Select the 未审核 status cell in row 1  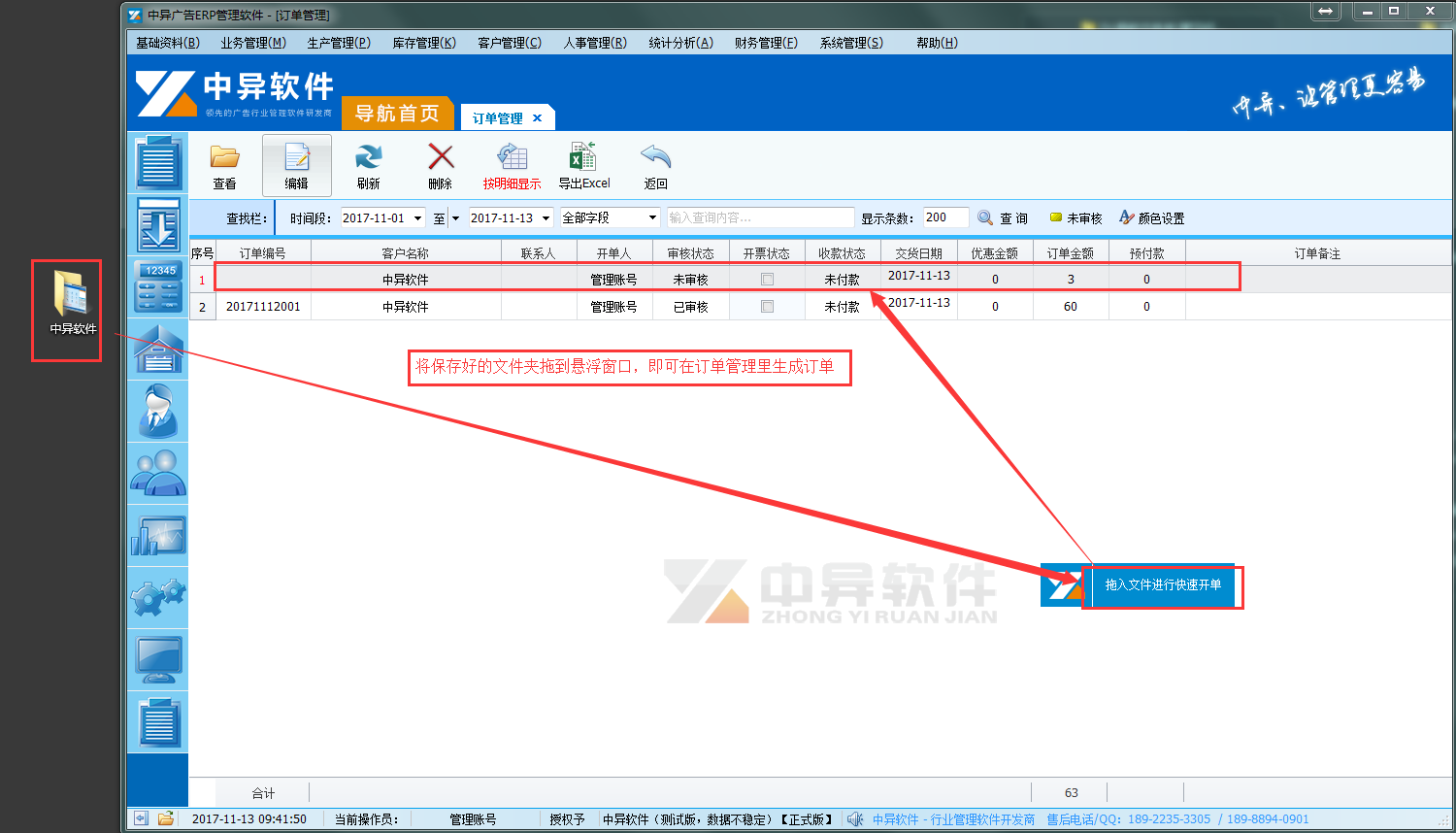pos(690,280)
